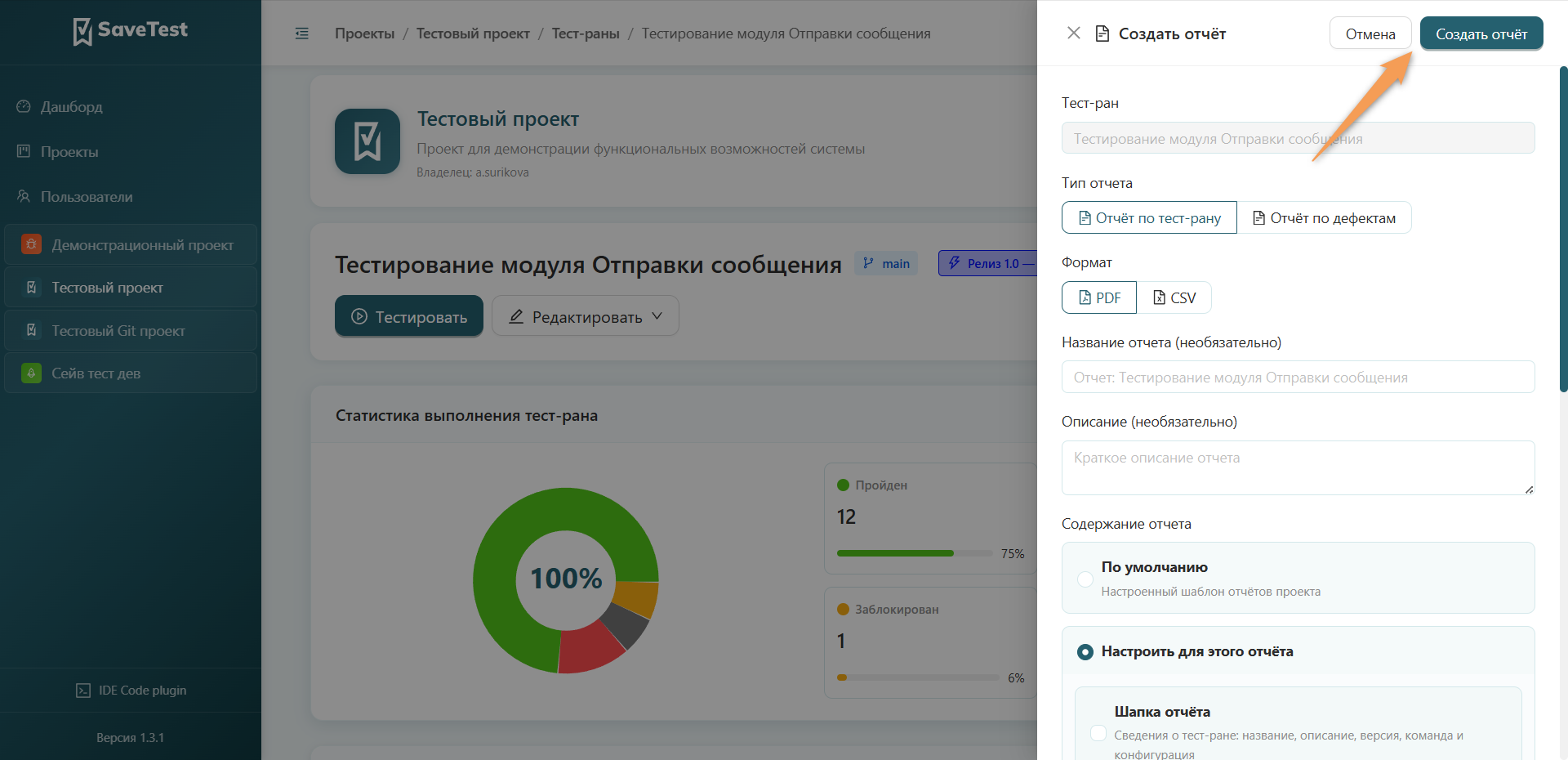Close the Создать отчёт panel
Viewport: 1568px width, 760px height.
click(x=1074, y=33)
